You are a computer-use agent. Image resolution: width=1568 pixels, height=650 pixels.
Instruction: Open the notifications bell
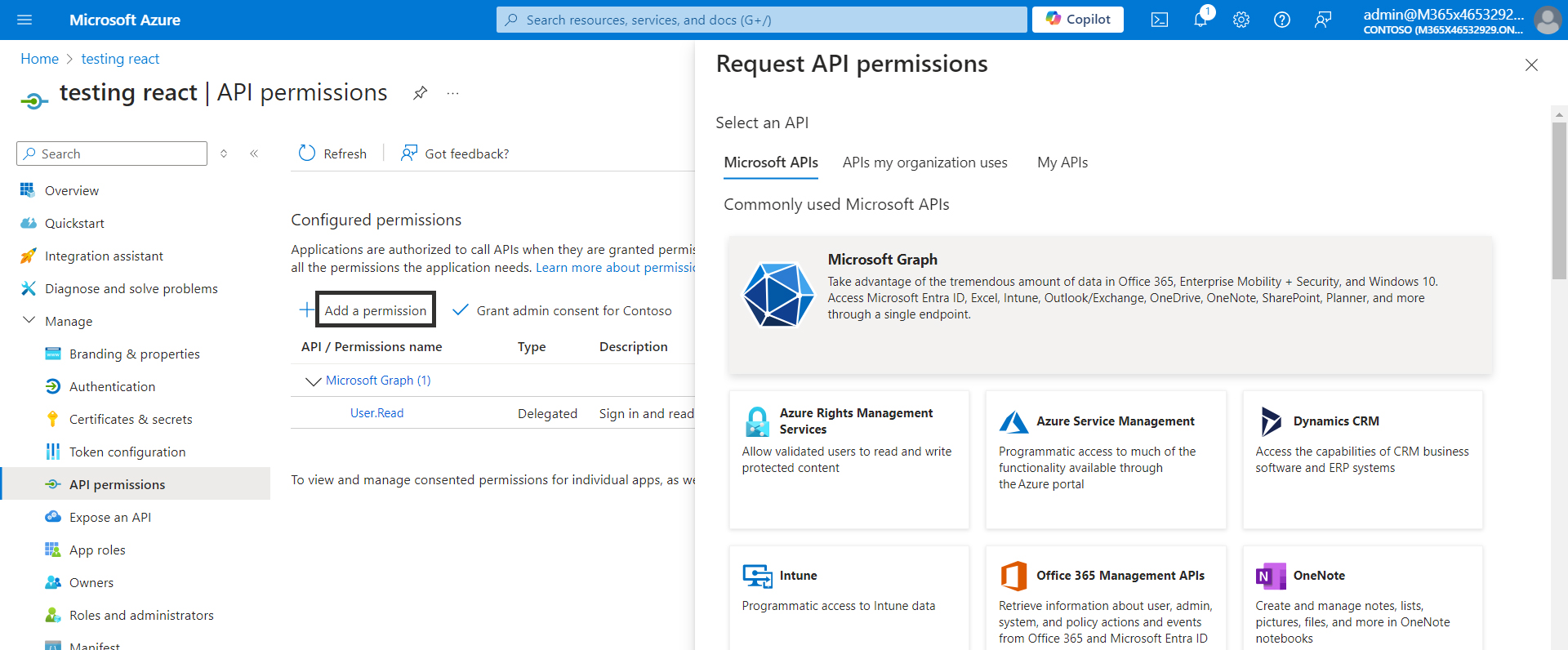point(1200,20)
